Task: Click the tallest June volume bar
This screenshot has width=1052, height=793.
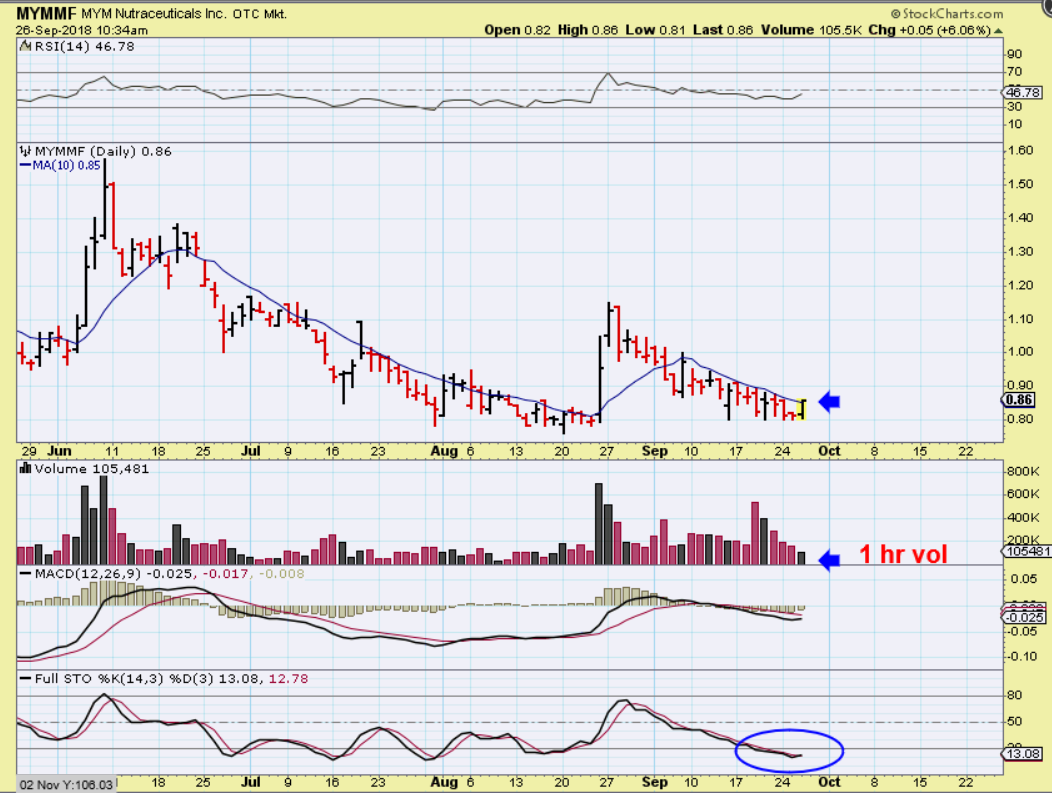Action: (x=103, y=520)
